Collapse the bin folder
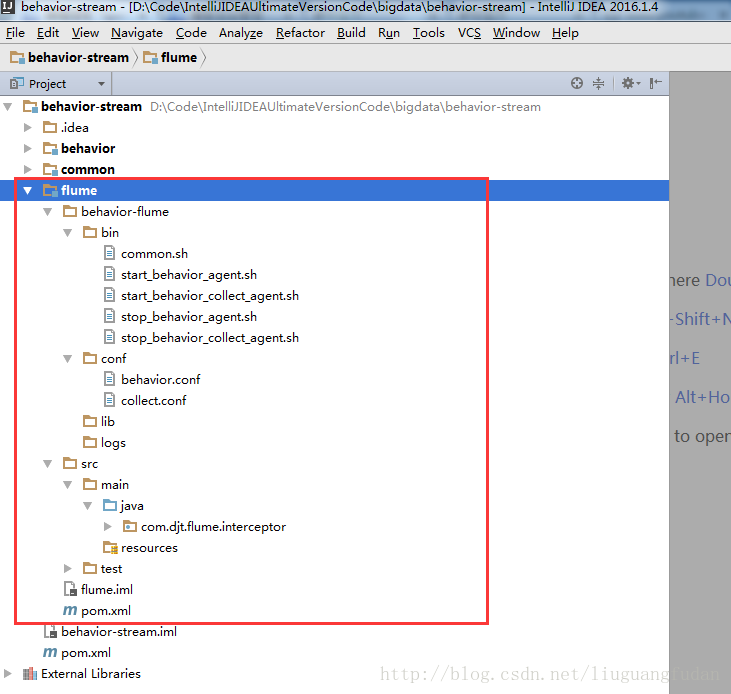 coord(68,233)
